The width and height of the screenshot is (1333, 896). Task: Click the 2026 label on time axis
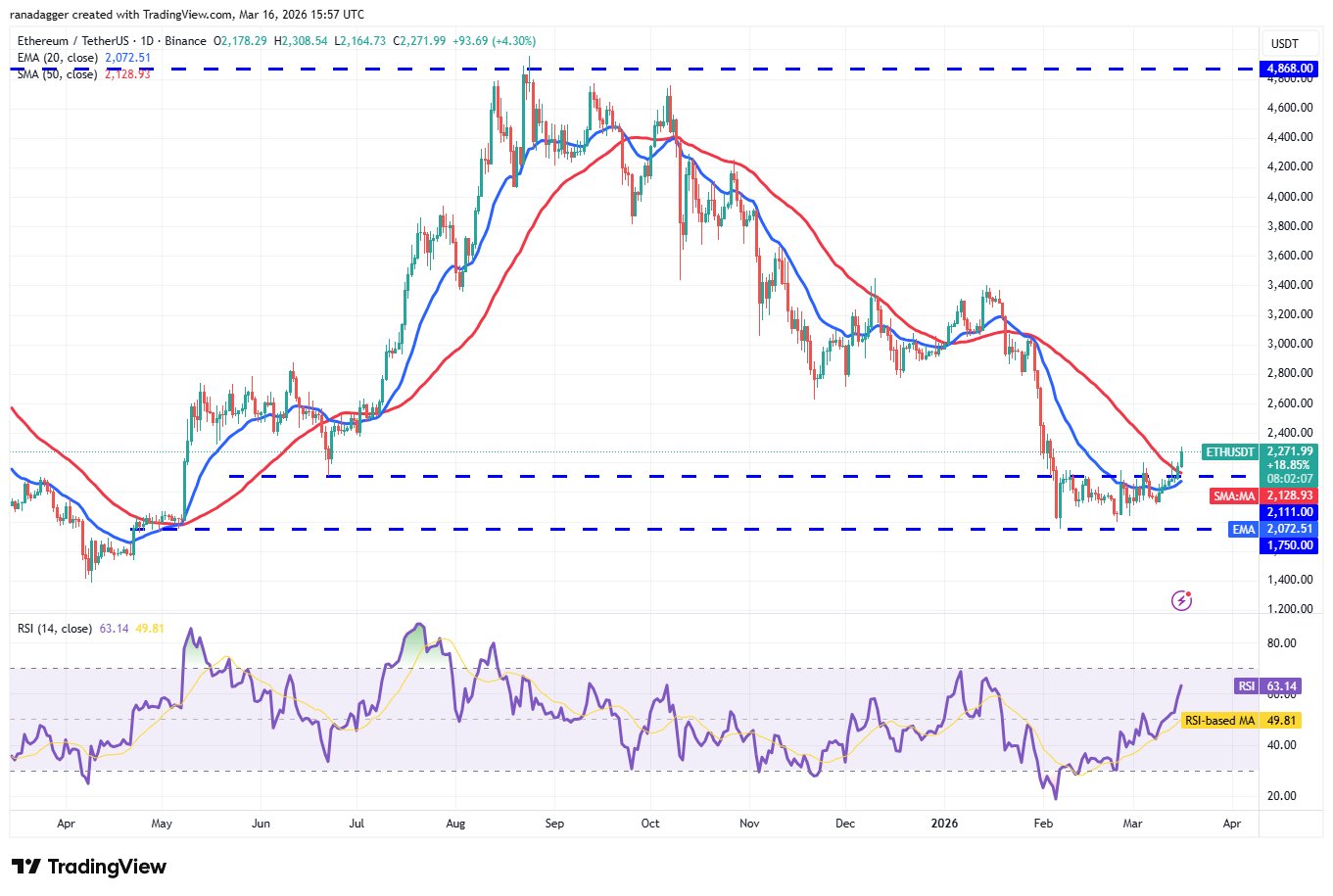944,824
